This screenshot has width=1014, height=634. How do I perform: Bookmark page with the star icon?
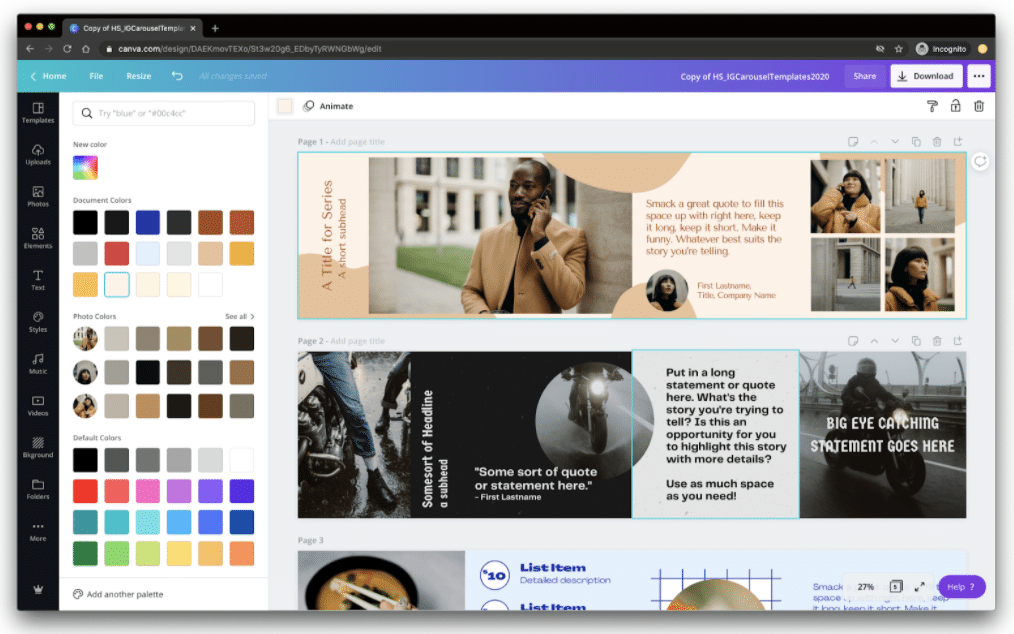click(898, 49)
